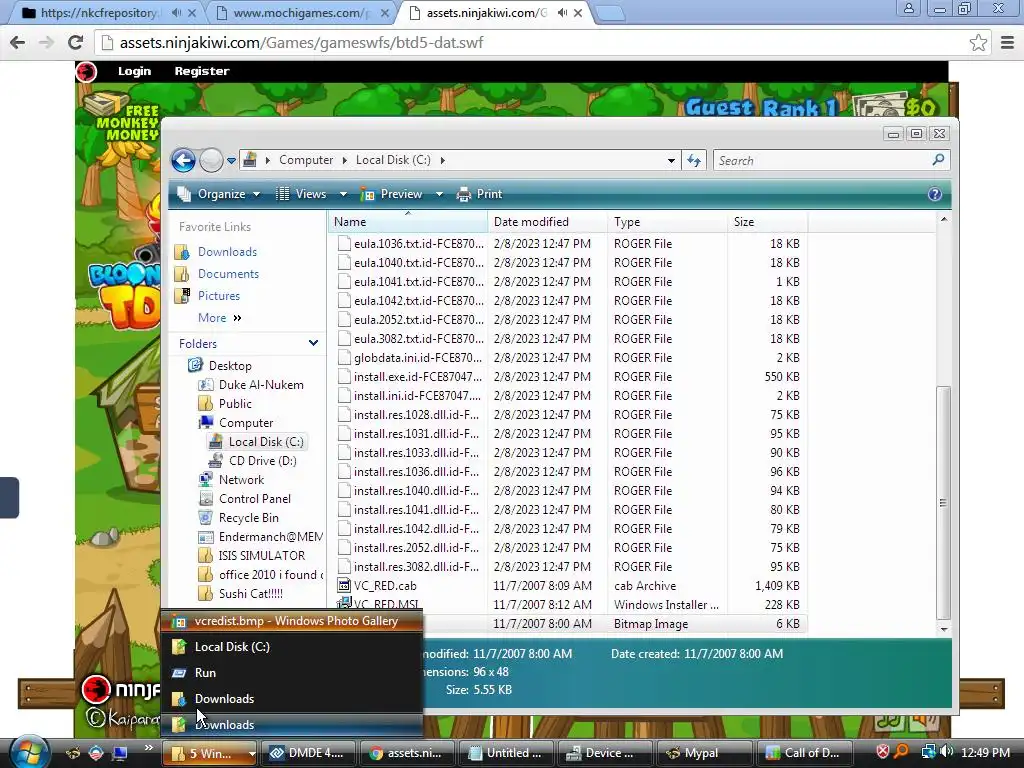Screen dimensions: 1024x768
Task: Open Documents in Favorite Links
Action: click(x=229, y=274)
